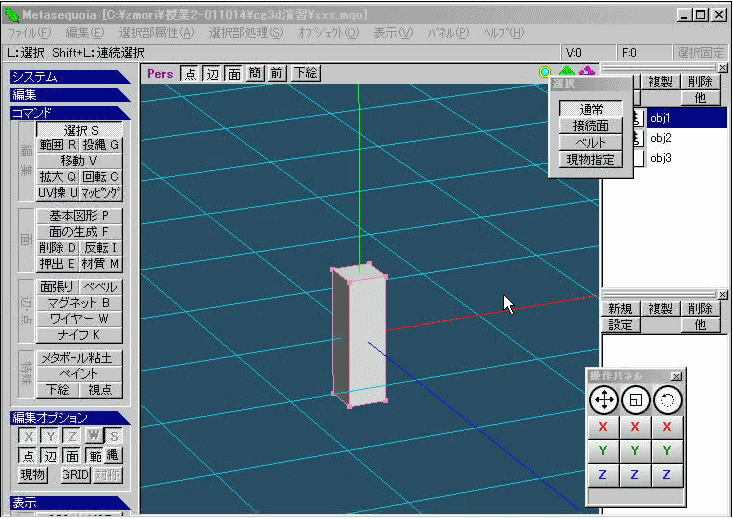Activate the 移動 V move command
Screen dimensions: 733x519
click(79, 161)
